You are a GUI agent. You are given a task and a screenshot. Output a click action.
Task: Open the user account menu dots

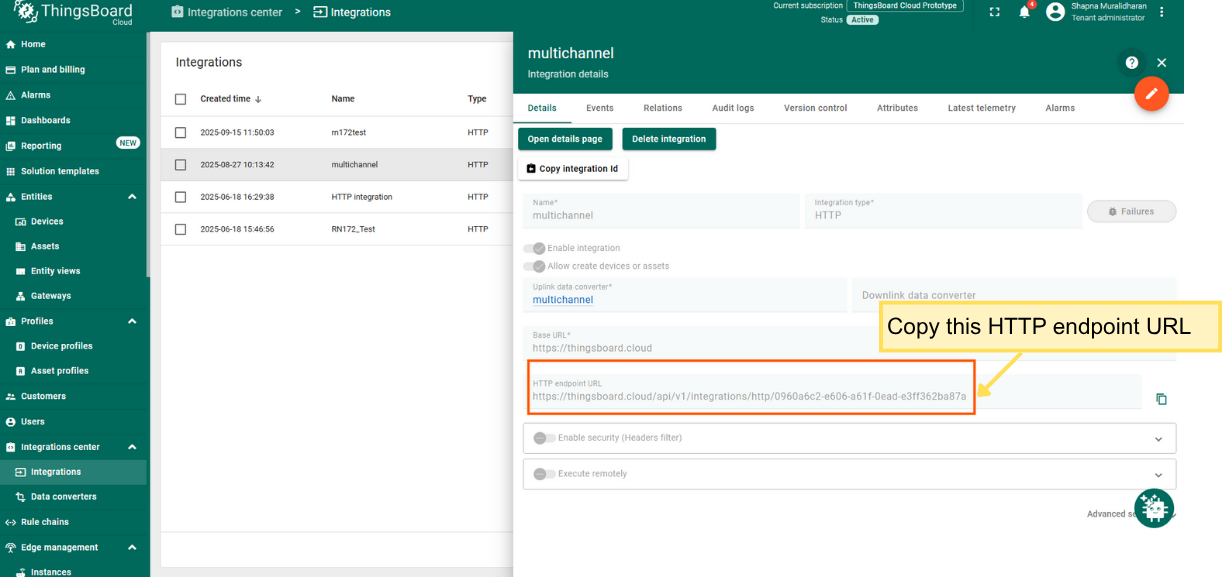pos(1161,12)
